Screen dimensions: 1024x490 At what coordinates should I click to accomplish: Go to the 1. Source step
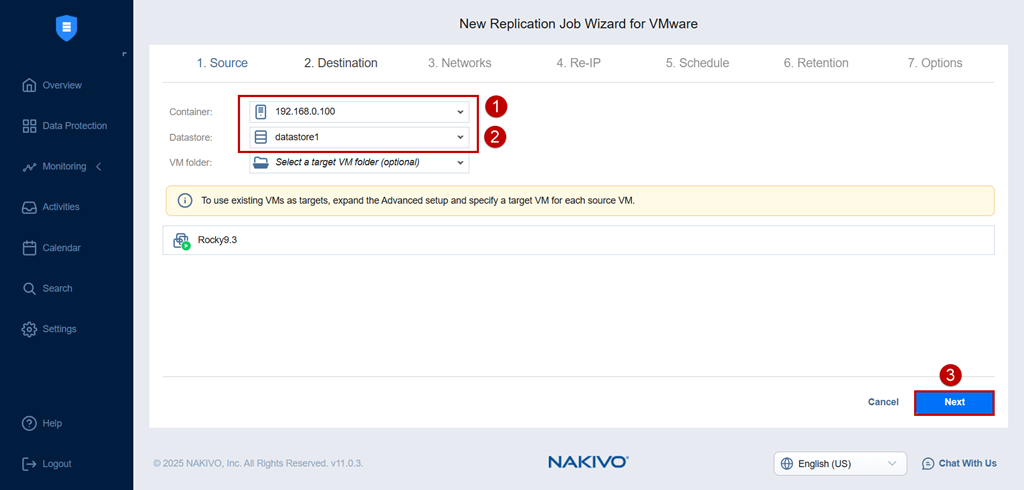[x=222, y=63]
